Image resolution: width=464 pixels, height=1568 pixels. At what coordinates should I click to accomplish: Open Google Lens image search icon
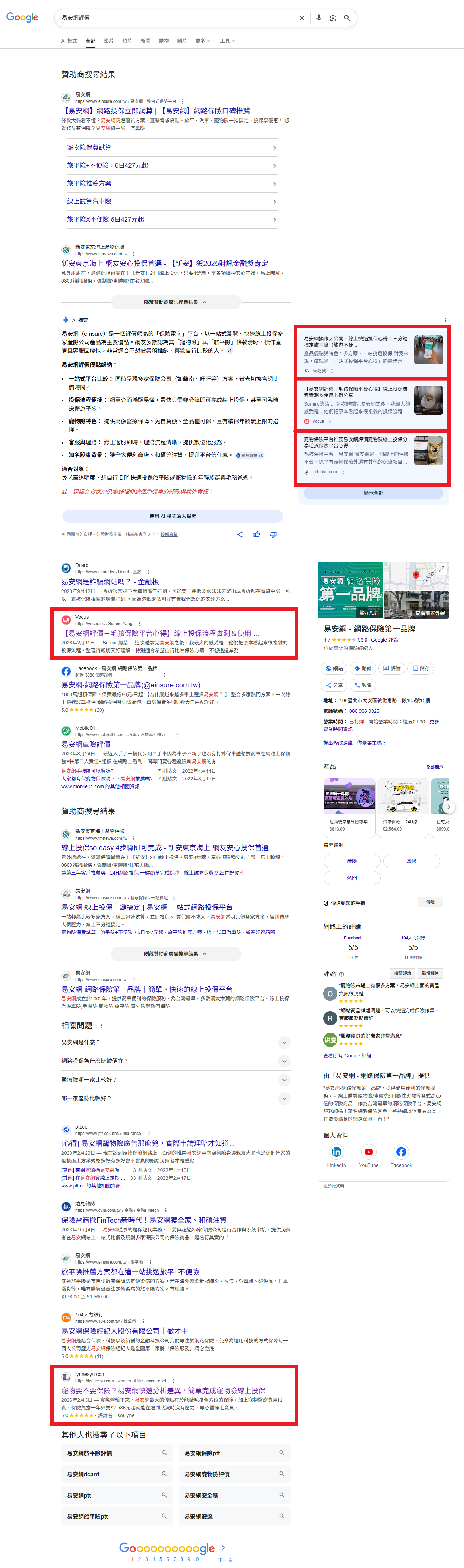pos(333,18)
